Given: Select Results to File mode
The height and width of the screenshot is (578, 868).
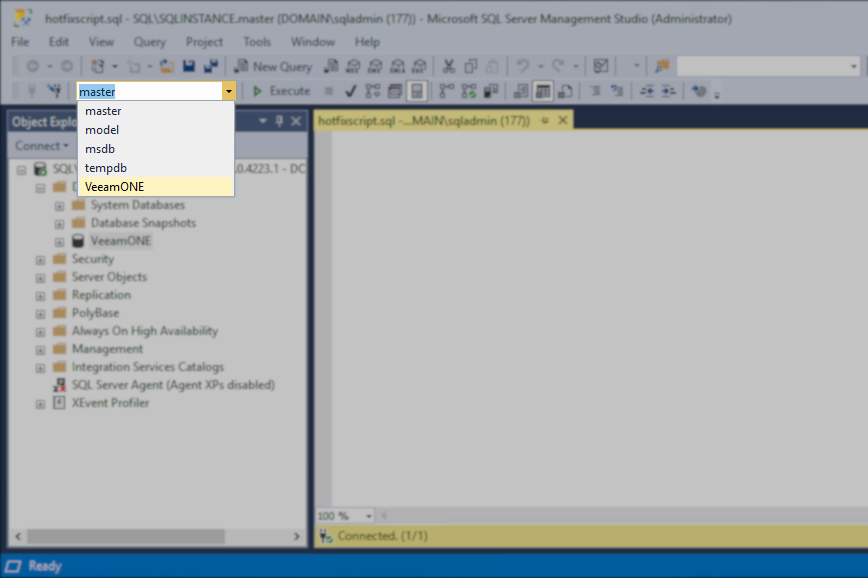Looking at the screenshot, I should [565, 91].
